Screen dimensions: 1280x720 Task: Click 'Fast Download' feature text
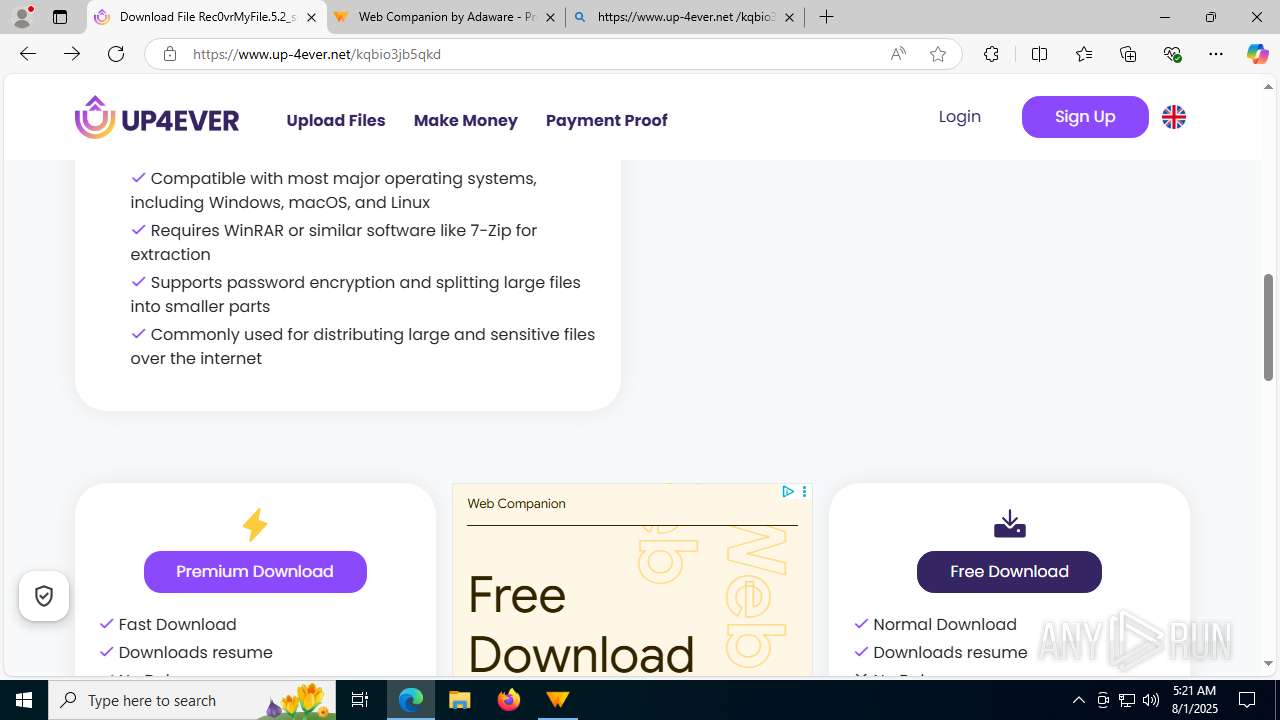click(177, 624)
